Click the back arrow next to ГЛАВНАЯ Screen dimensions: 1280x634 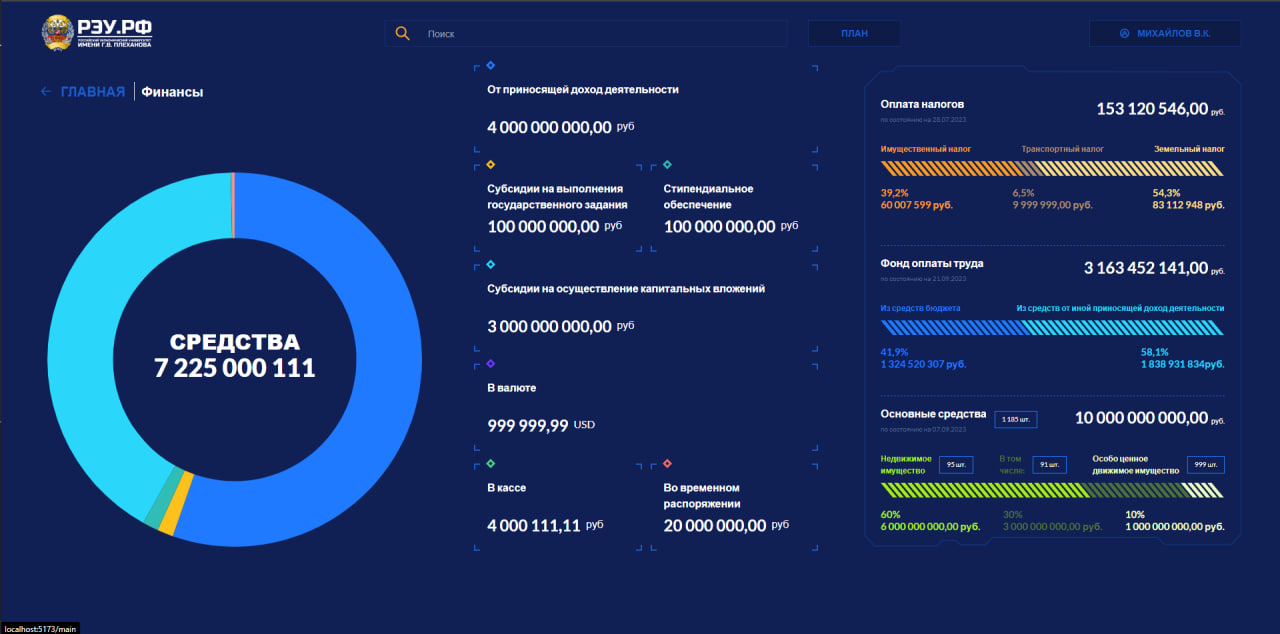(x=45, y=92)
